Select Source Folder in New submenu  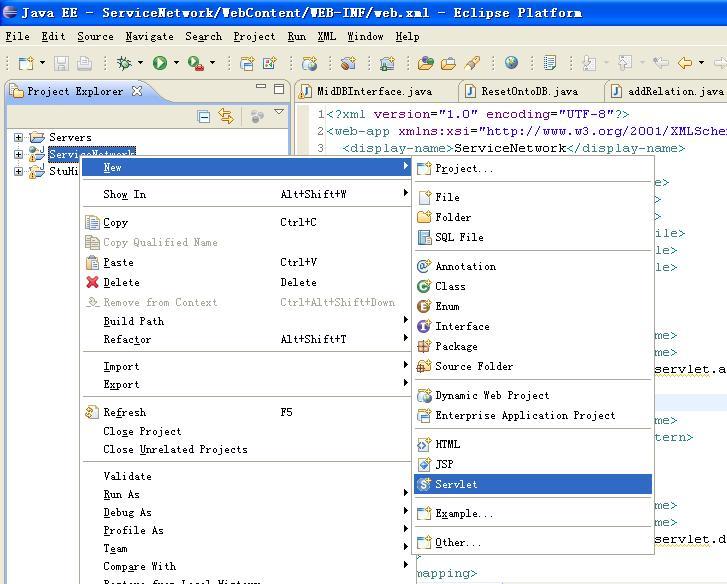(x=533, y=366)
